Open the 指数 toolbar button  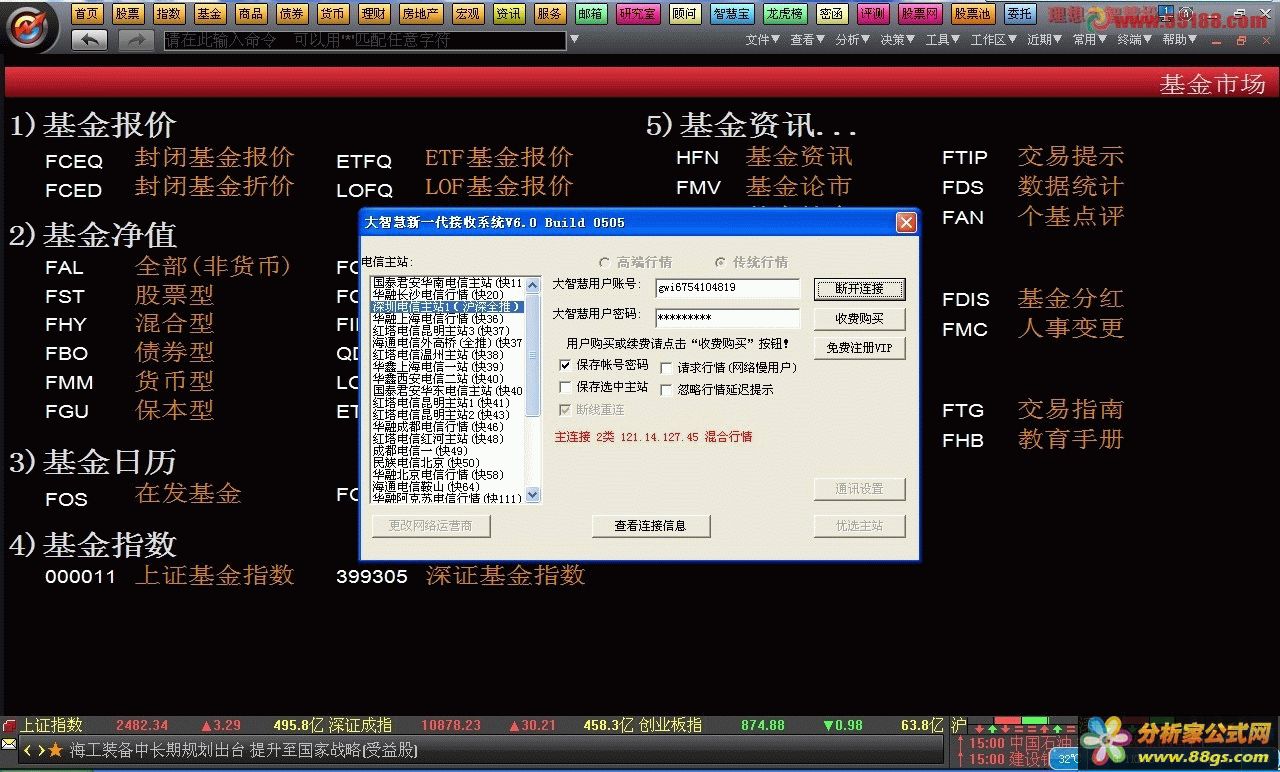(169, 13)
